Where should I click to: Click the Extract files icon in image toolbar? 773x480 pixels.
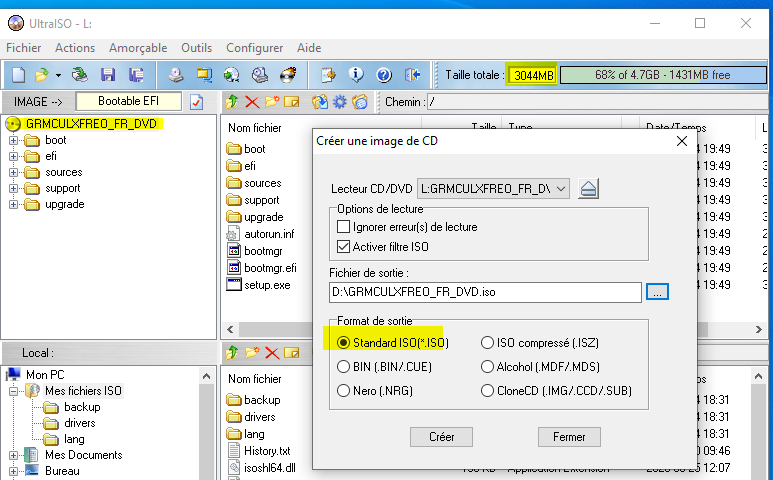point(319,102)
